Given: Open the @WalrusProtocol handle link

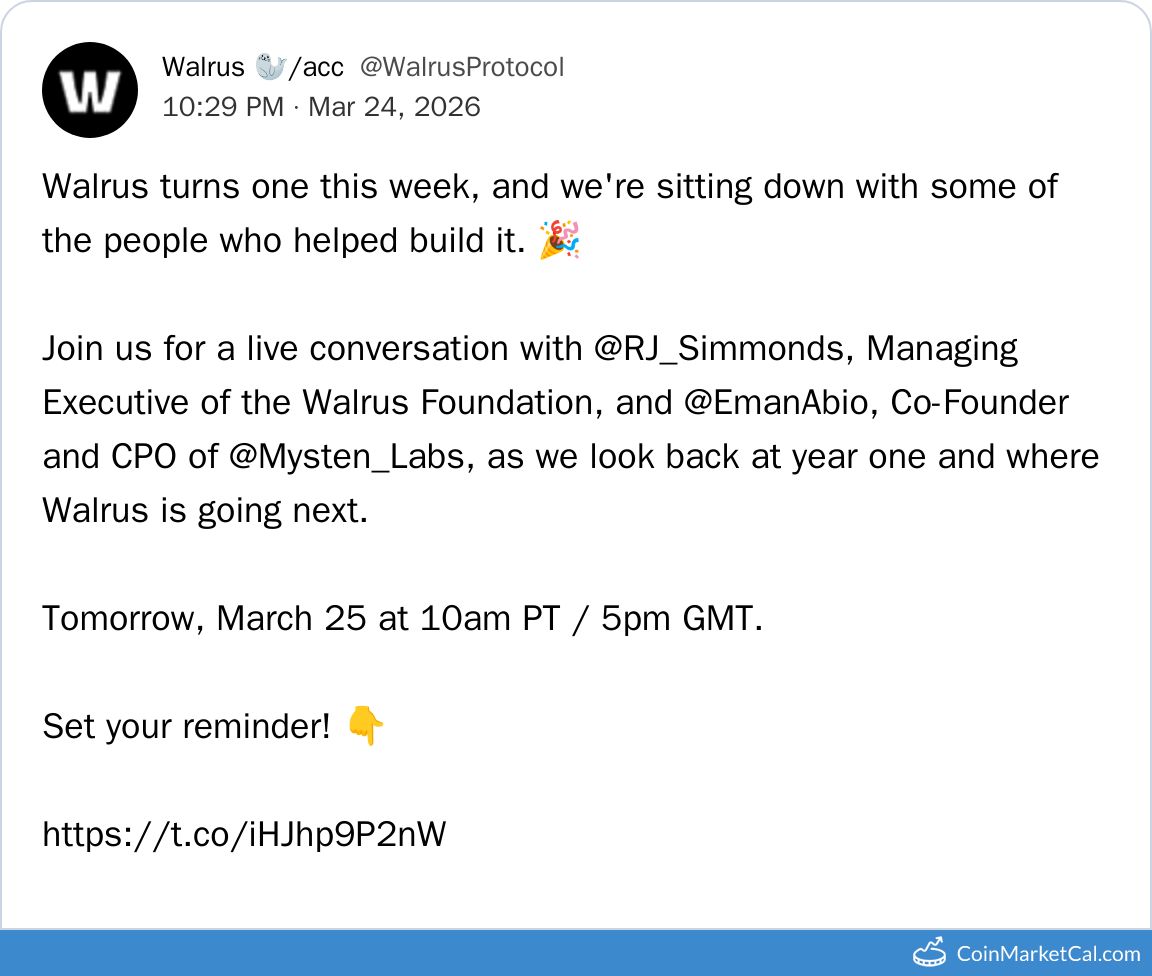Looking at the screenshot, I should (462, 67).
